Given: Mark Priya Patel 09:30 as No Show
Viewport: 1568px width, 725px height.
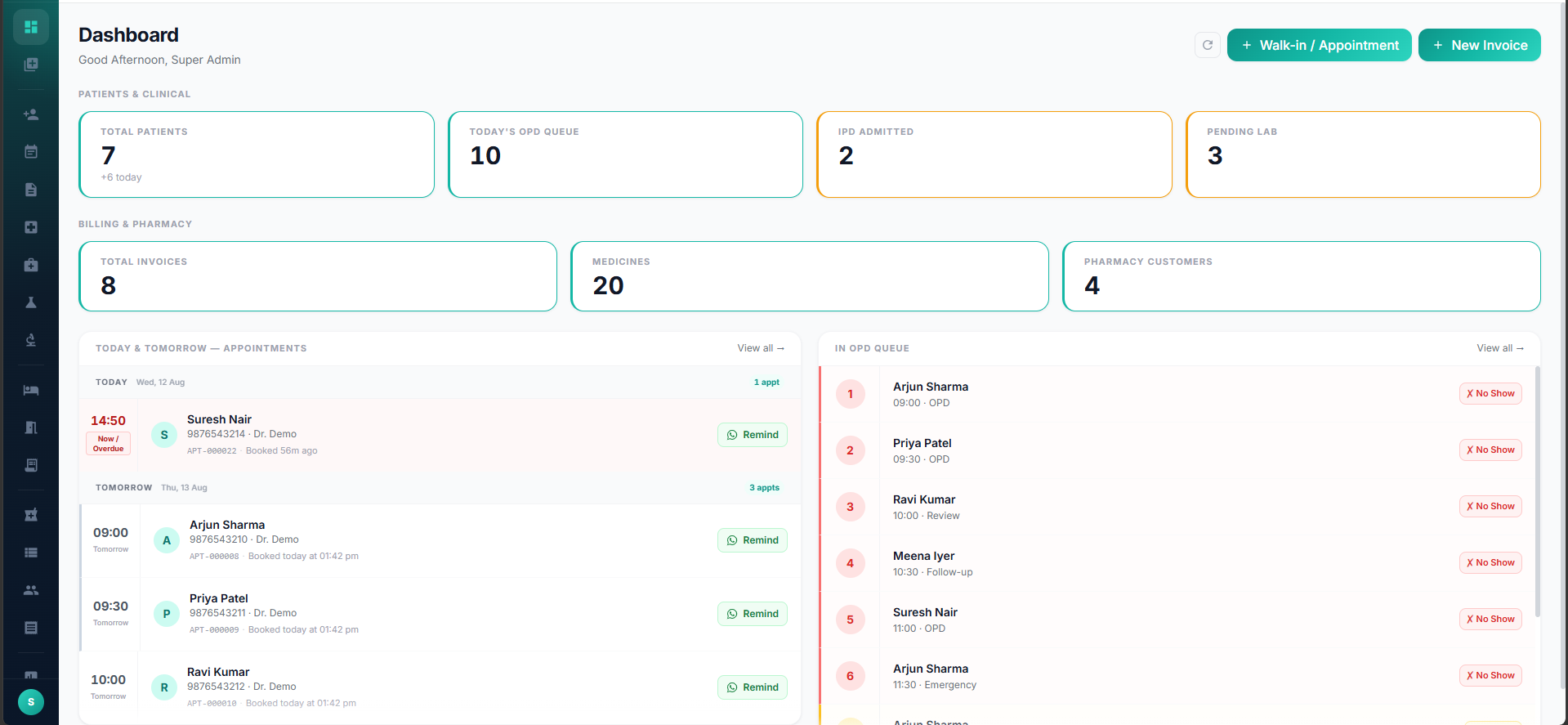Looking at the screenshot, I should [x=1490, y=450].
